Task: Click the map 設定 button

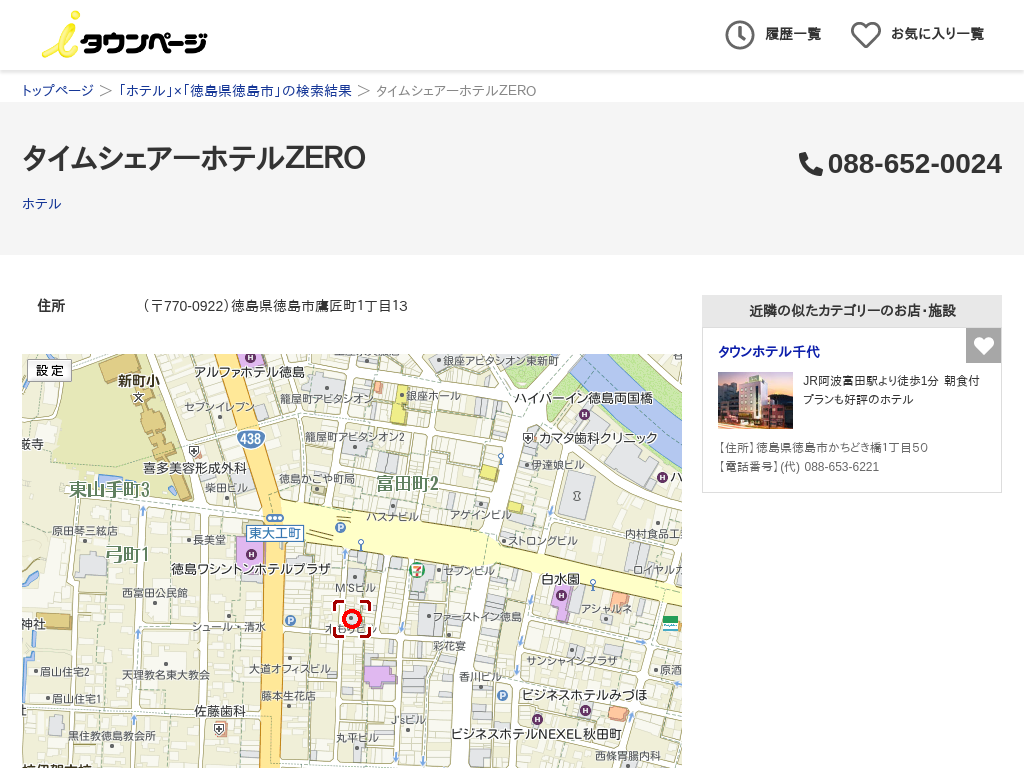Action: pos(50,371)
